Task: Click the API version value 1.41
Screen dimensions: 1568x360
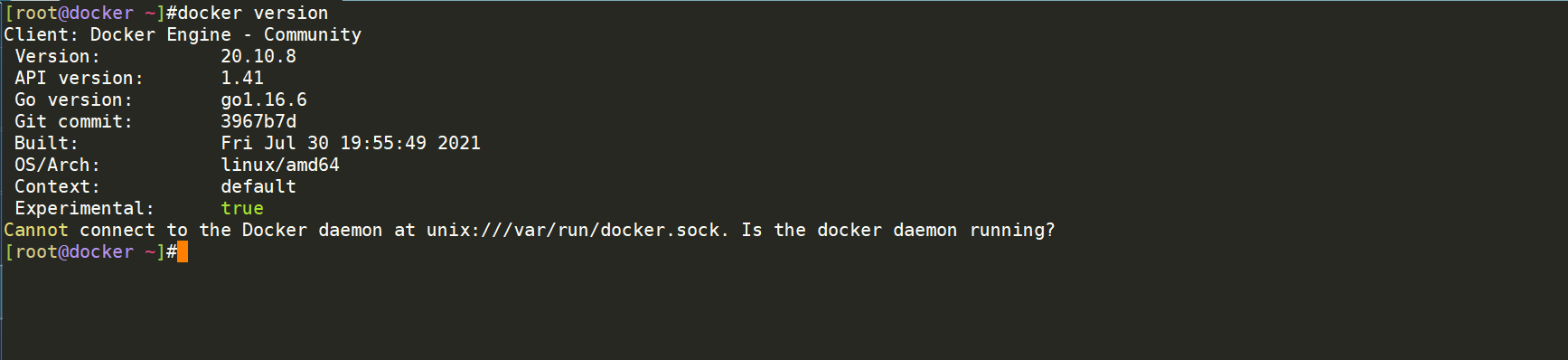Action: click(242, 78)
